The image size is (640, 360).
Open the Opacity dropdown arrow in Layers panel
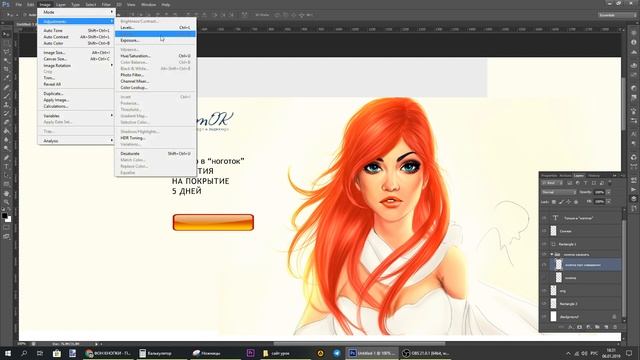[608, 192]
